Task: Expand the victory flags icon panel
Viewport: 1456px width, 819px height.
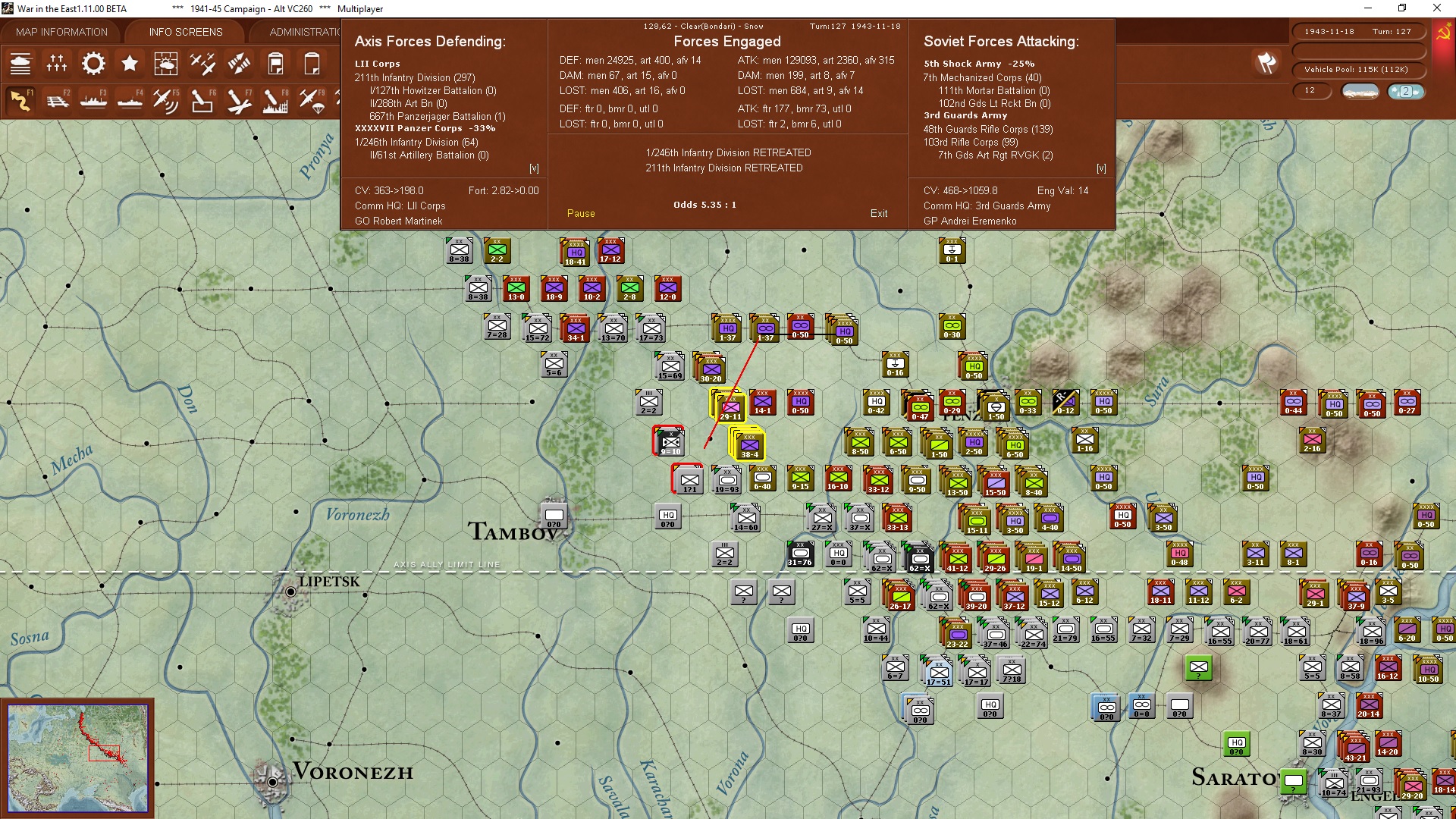Action: point(1266,64)
